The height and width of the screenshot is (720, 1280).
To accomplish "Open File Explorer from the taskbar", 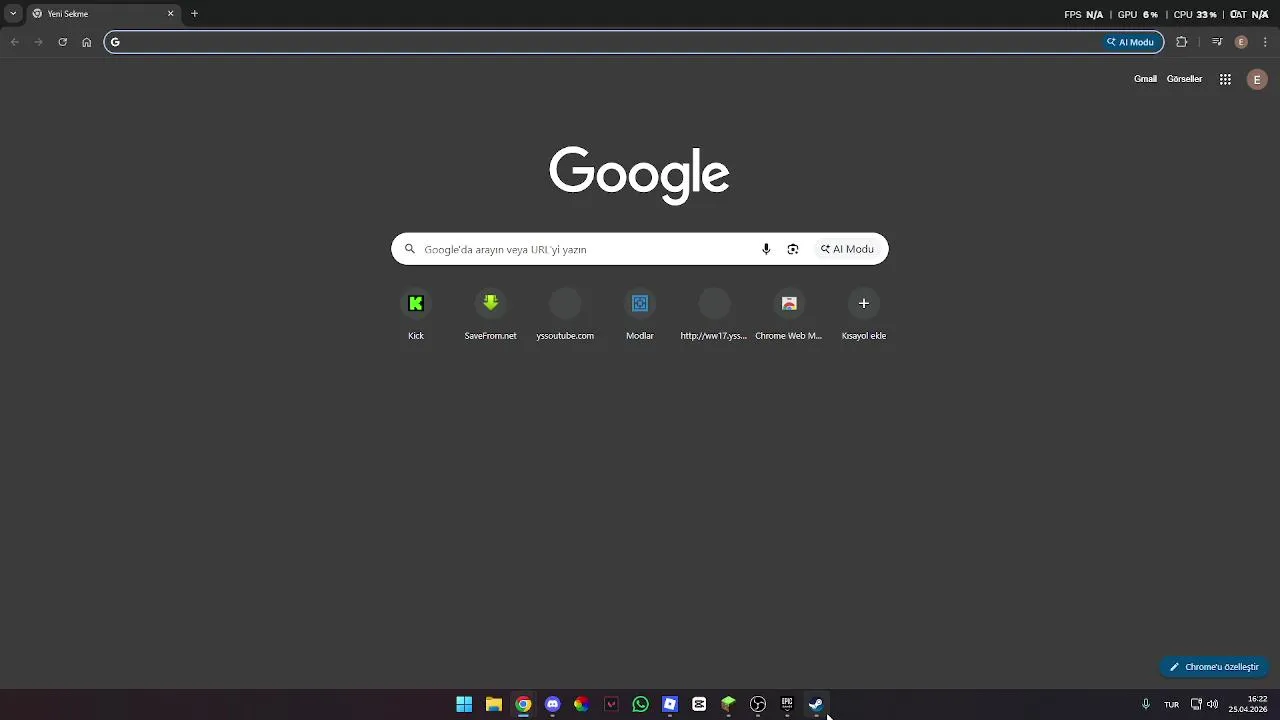I will coord(493,704).
